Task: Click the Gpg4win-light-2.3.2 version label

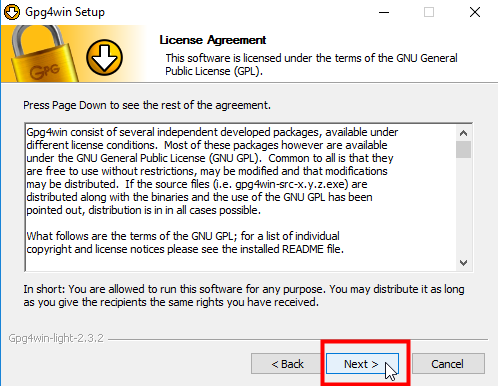Action: click(56, 338)
